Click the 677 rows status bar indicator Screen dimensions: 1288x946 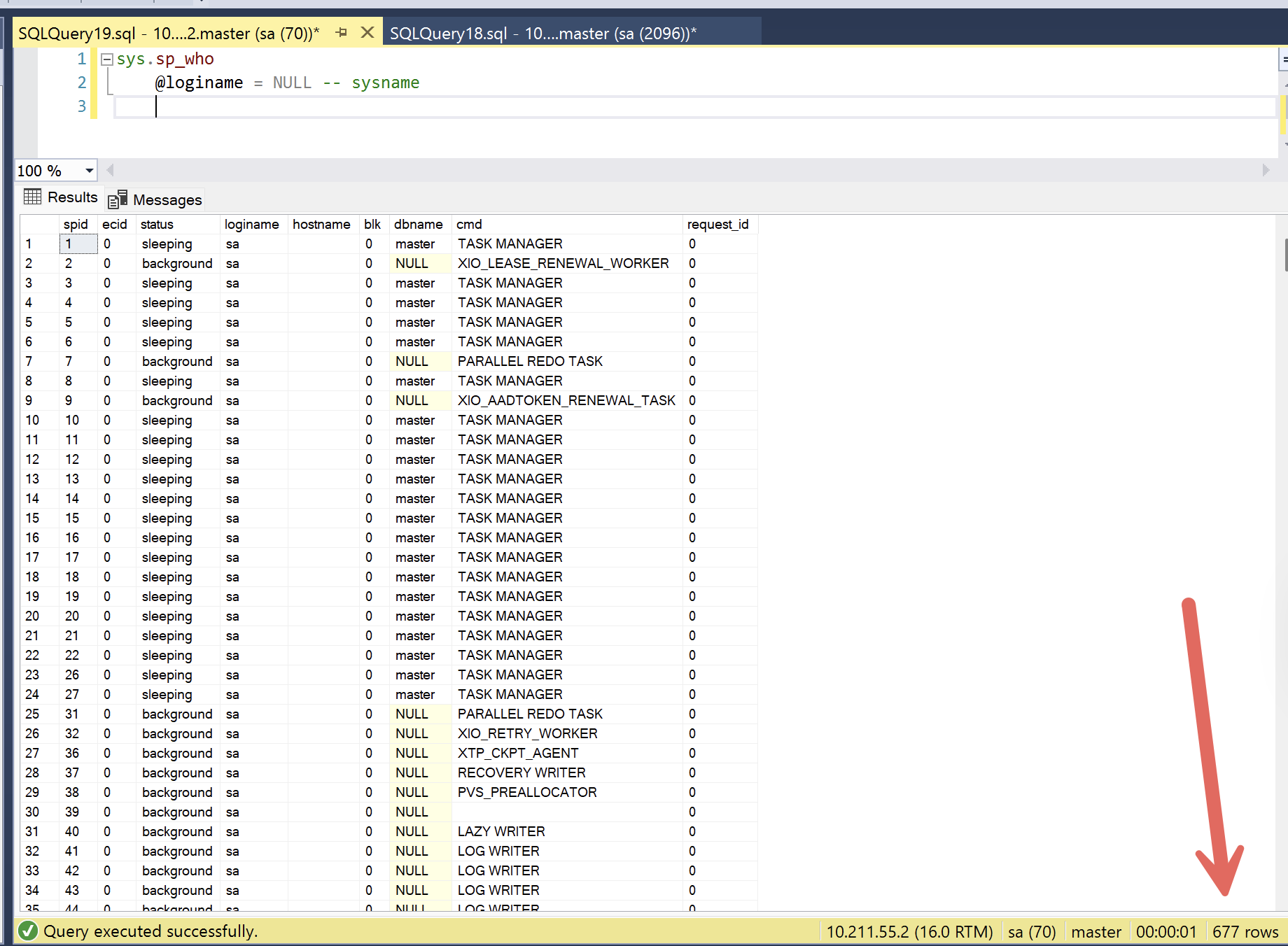1245,932
